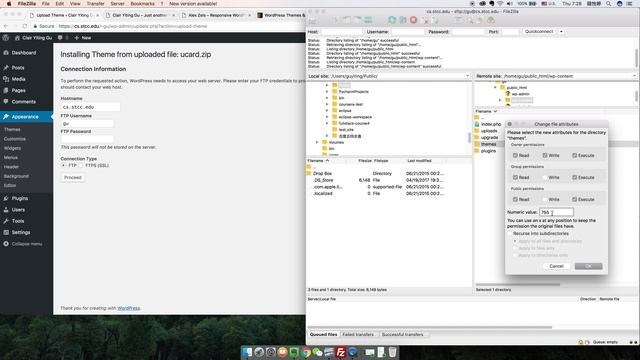
Task: Toggle Owner Read permission checkbox
Action: 515,156
